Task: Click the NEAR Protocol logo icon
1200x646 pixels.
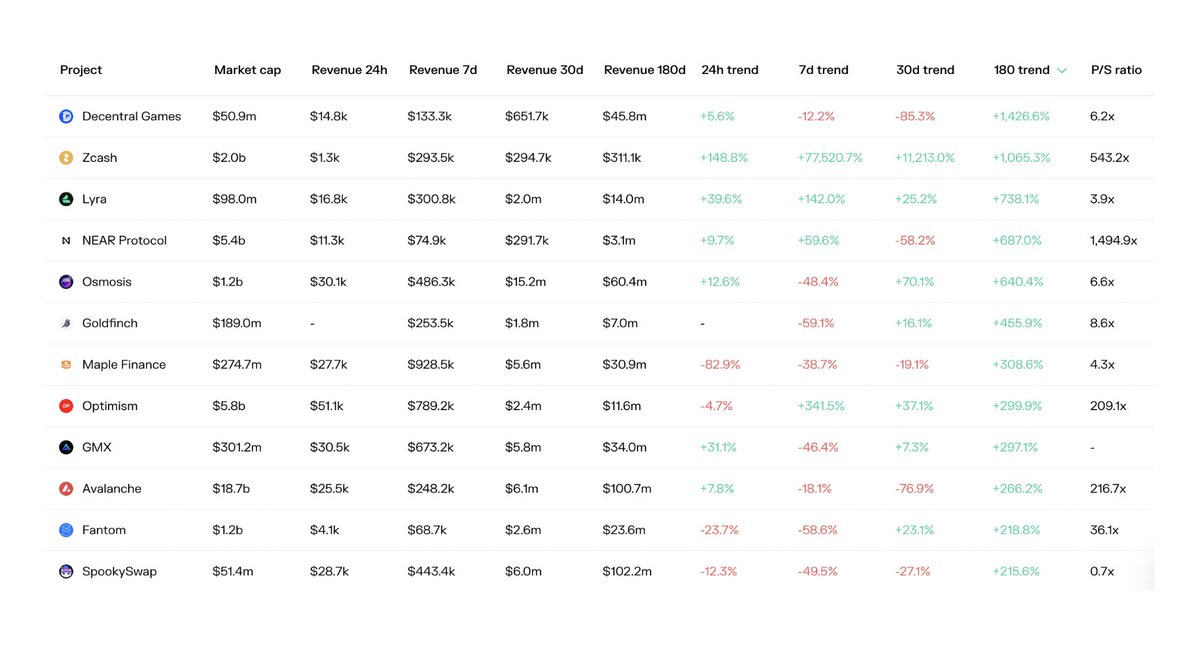Action: tap(66, 241)
